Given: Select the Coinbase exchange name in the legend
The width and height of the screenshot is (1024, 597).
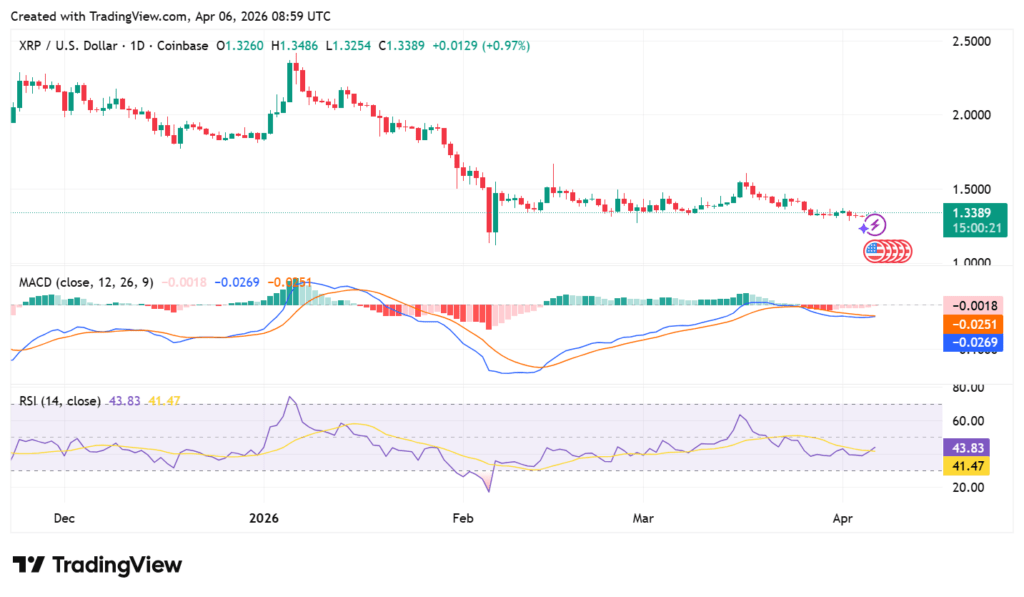Looking at the screenshot, I should 183,46.
